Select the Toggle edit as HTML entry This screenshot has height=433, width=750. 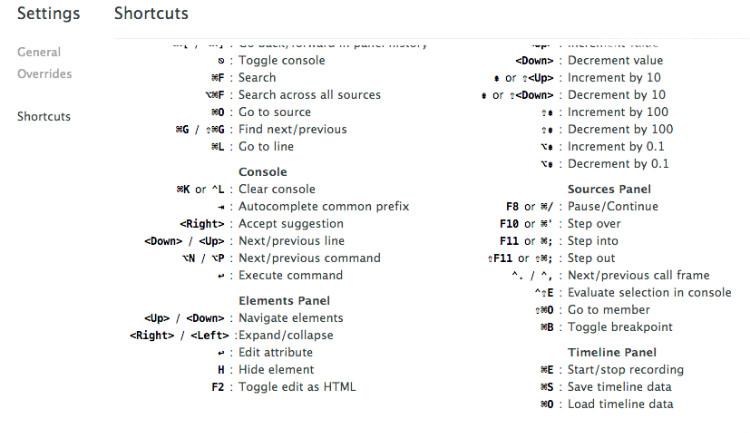pos(296,387)
